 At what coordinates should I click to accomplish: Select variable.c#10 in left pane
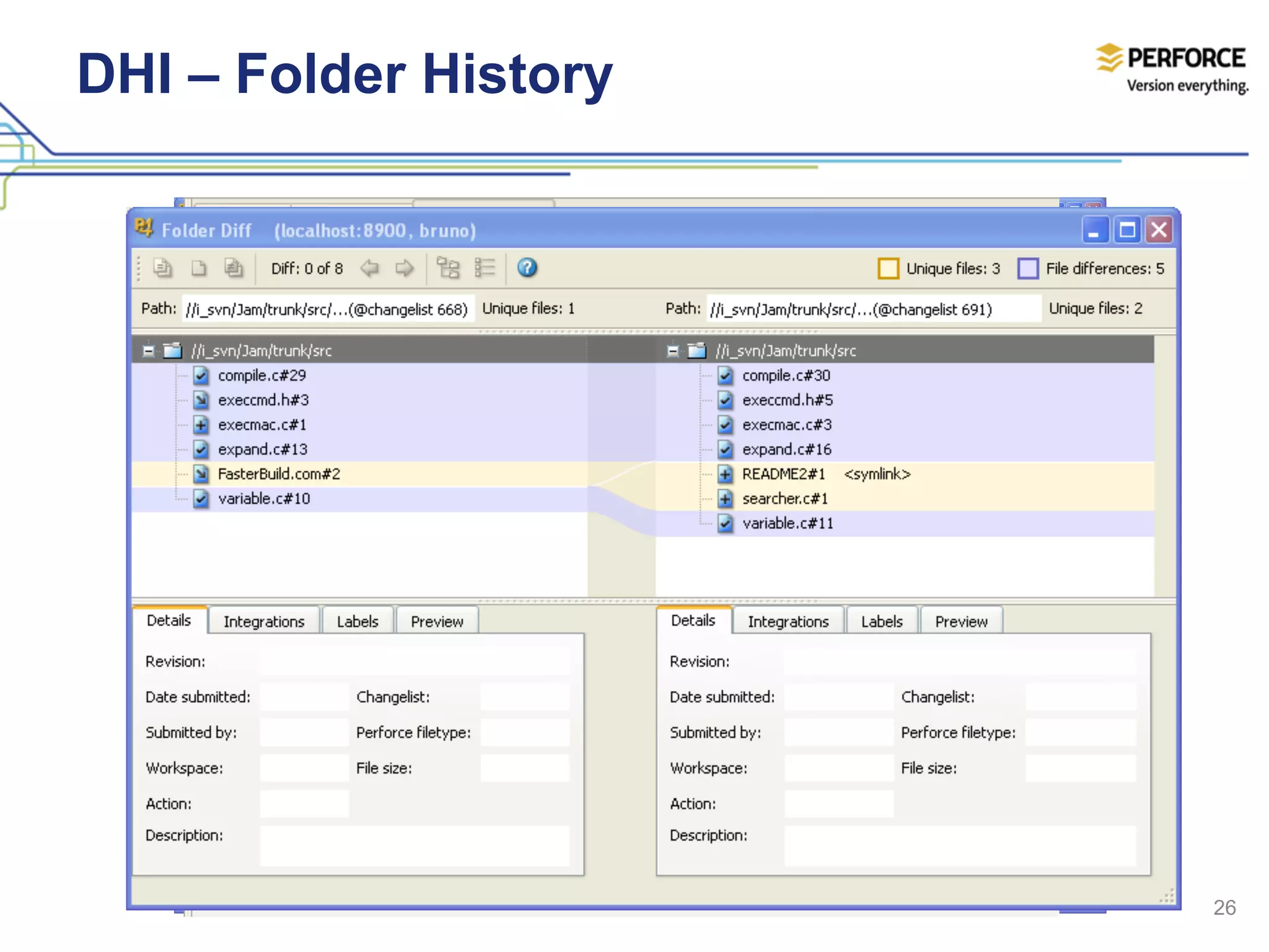tap(264, 499)
